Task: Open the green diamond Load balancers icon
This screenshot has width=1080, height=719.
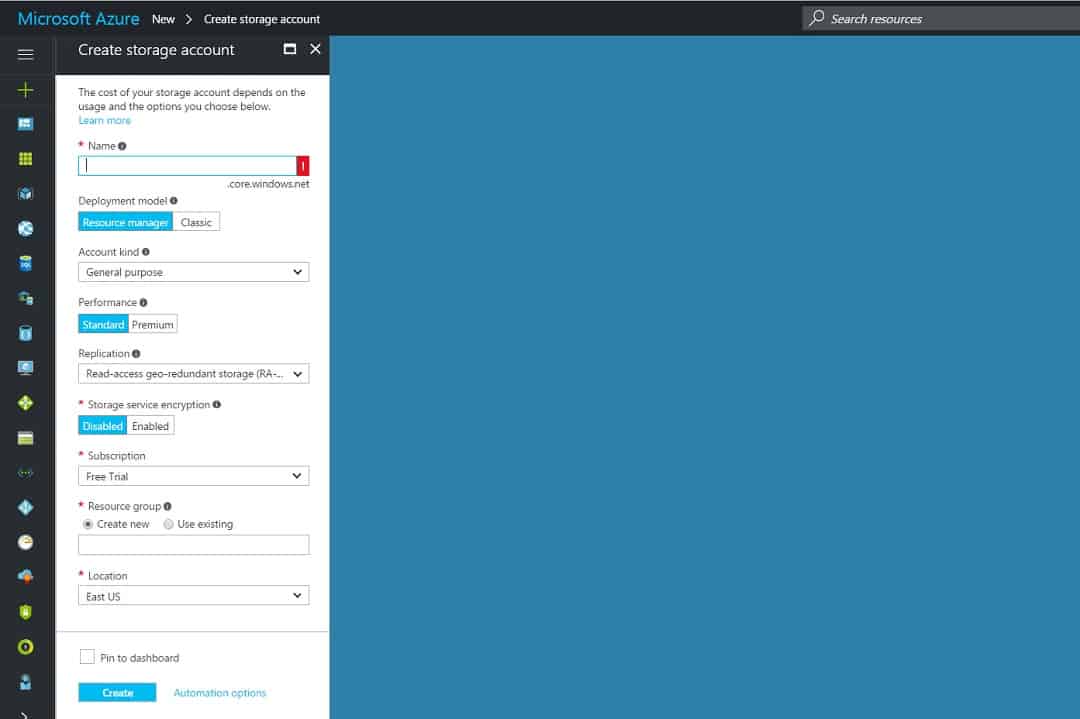Action: click(x=25, y=403)
